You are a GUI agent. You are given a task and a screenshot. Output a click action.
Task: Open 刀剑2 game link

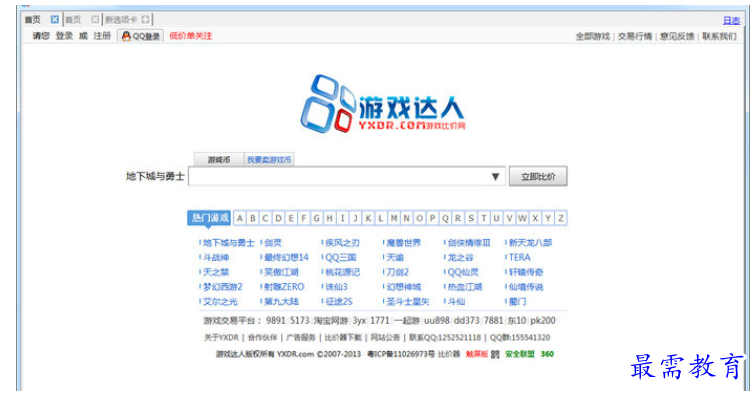(x=398, y=272)
